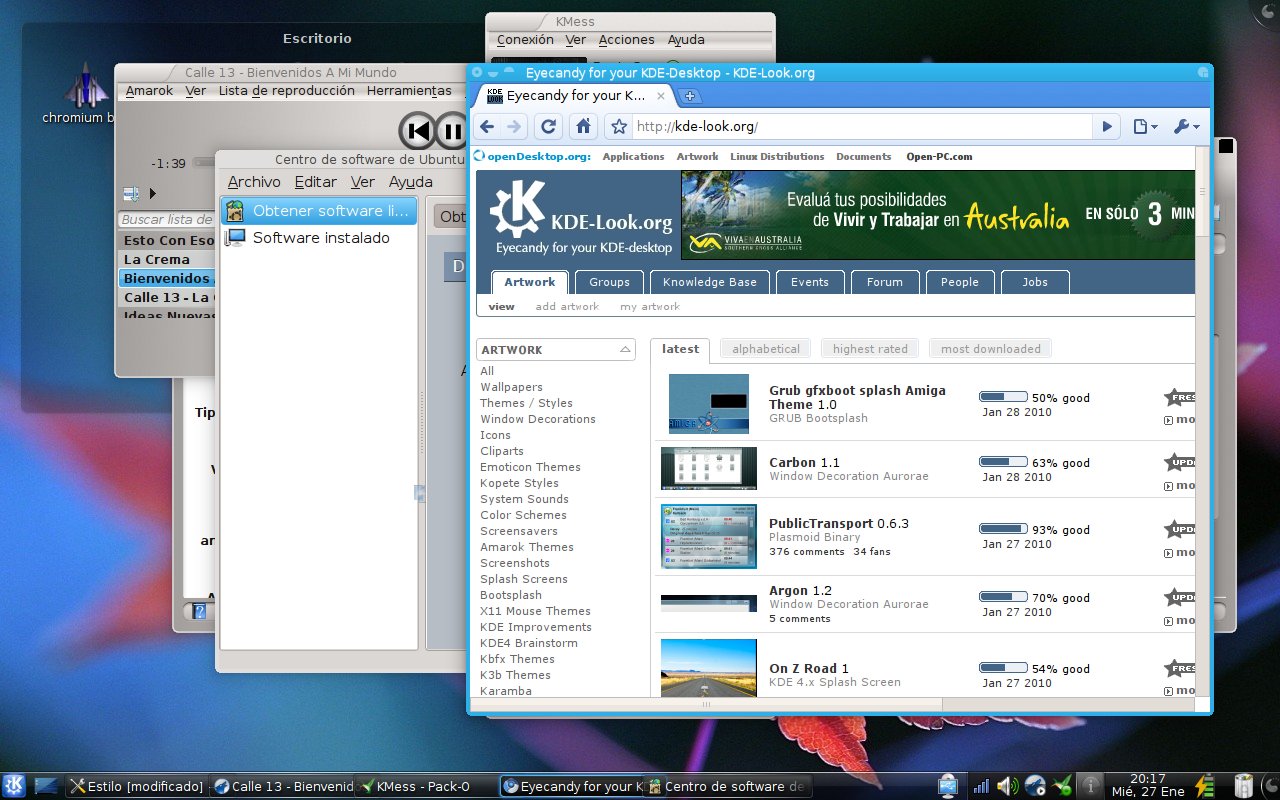1280x800 pixels.
Task: Click the PublicTransport rating bar, 93% good
Action: tap(1003, 528)
